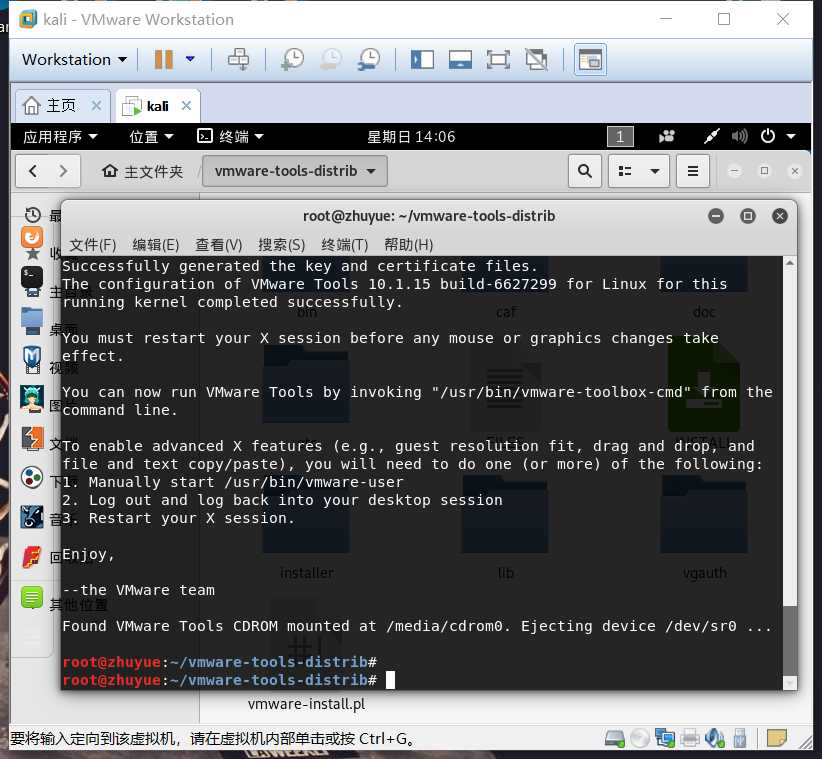
Task: Open the view options dropdown arrow
Action: click(x=655, y=171)
